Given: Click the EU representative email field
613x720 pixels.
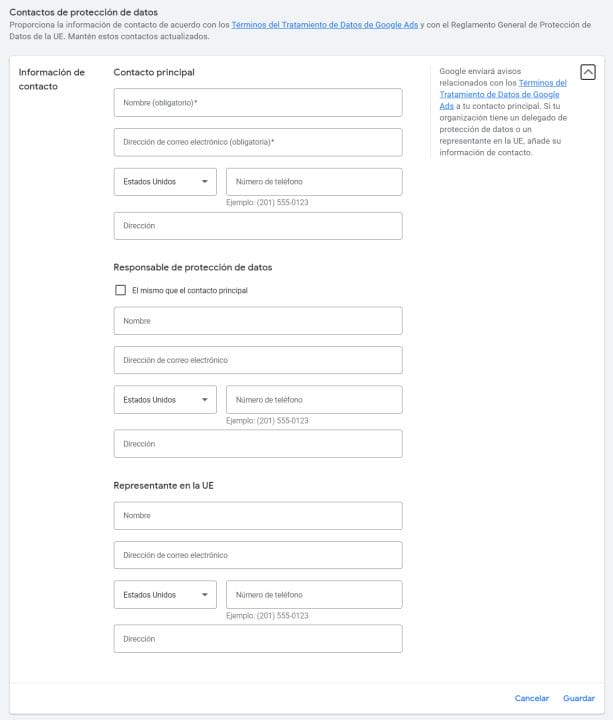Looking at the screenshot, I should tap(258, 555).
